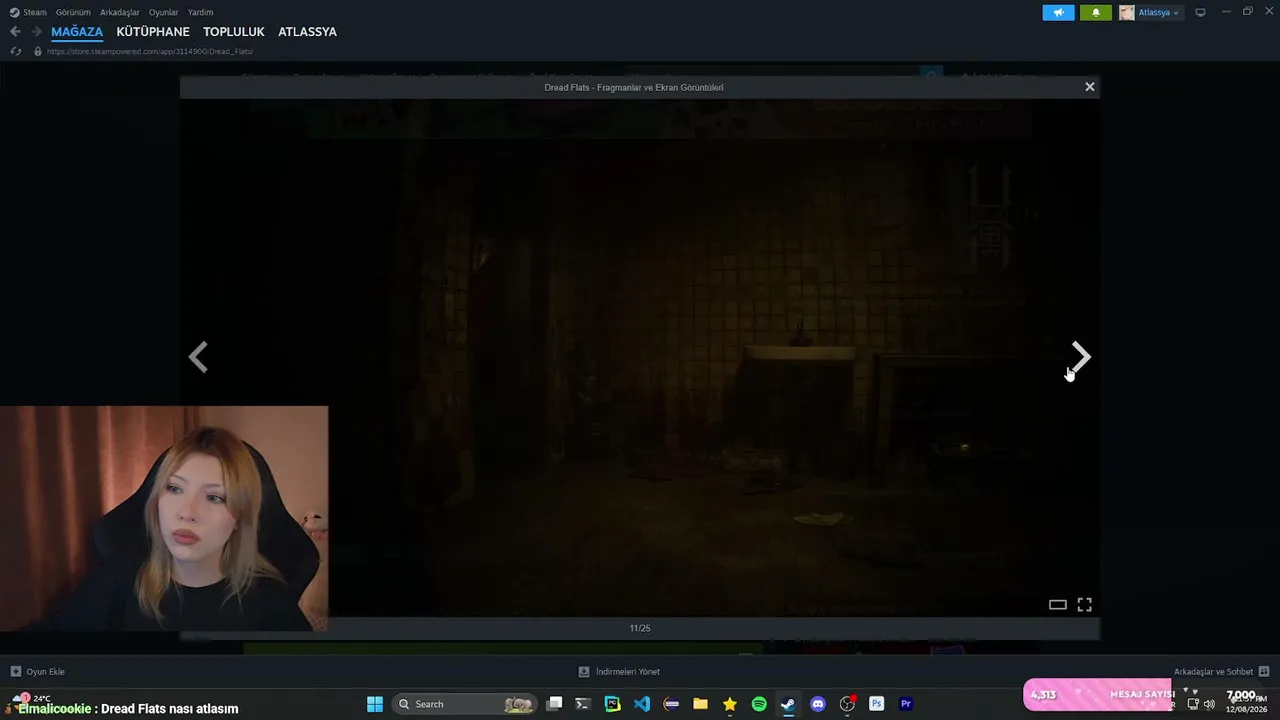This screenshot has height=720, width=1280.
Task: Navigate back using the Steam back arrow
Action: (x=15, y=32)
